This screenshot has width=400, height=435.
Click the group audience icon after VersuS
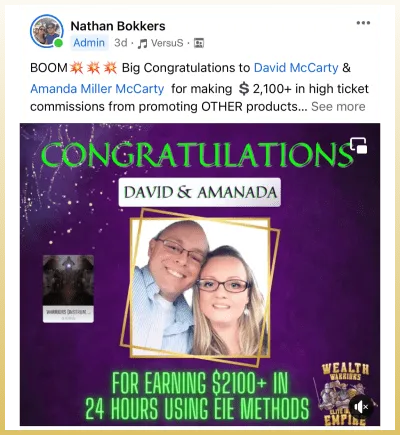(x=199, y=43)
